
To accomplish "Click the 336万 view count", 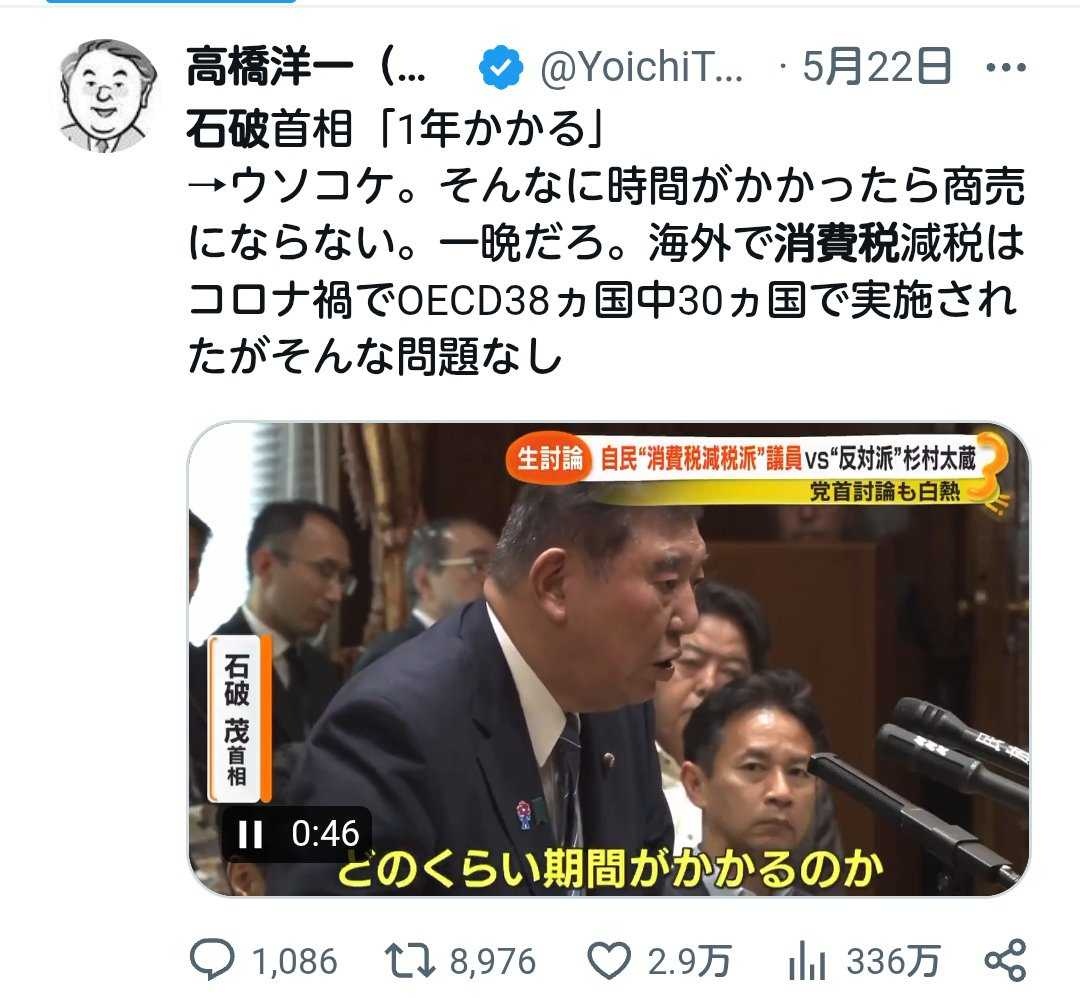I will click(x=893, y=961).
